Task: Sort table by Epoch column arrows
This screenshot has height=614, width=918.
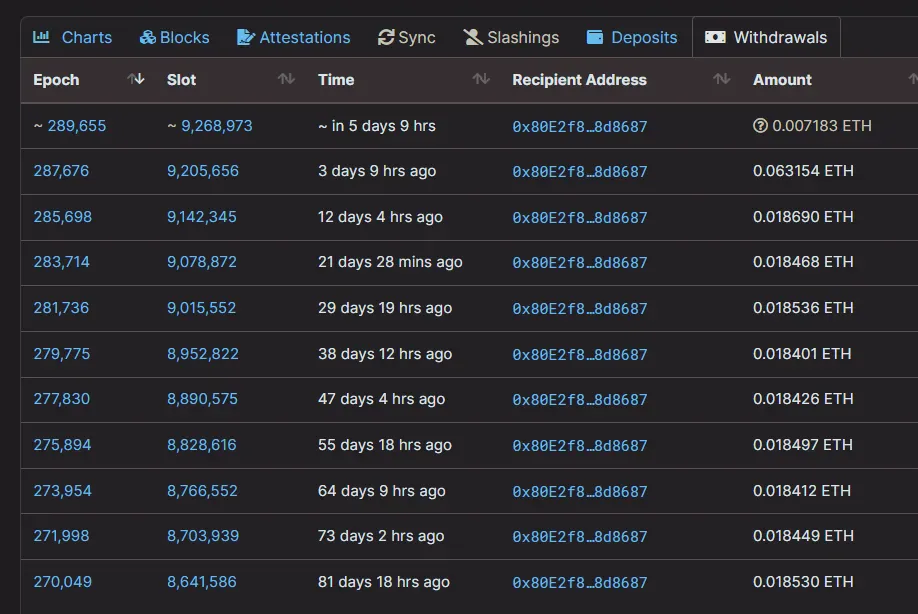Action: click(136, 79)
